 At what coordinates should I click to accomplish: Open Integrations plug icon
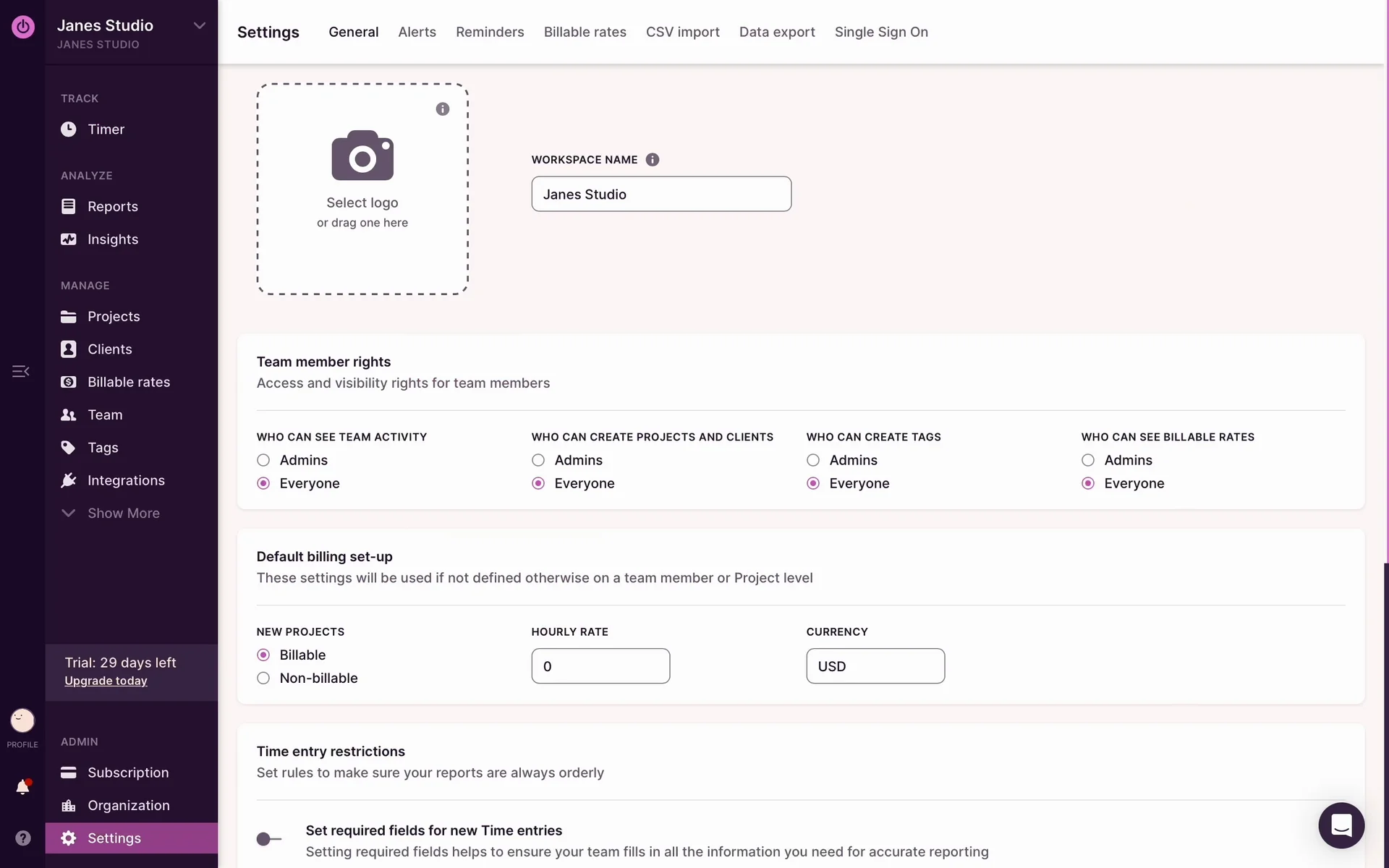[68, 480]
